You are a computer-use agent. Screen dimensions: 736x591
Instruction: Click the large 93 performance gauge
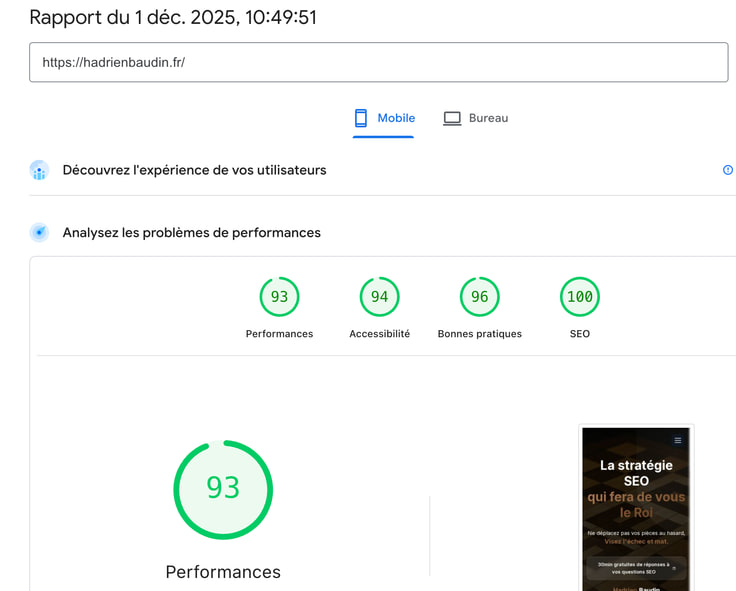[223, 489]
